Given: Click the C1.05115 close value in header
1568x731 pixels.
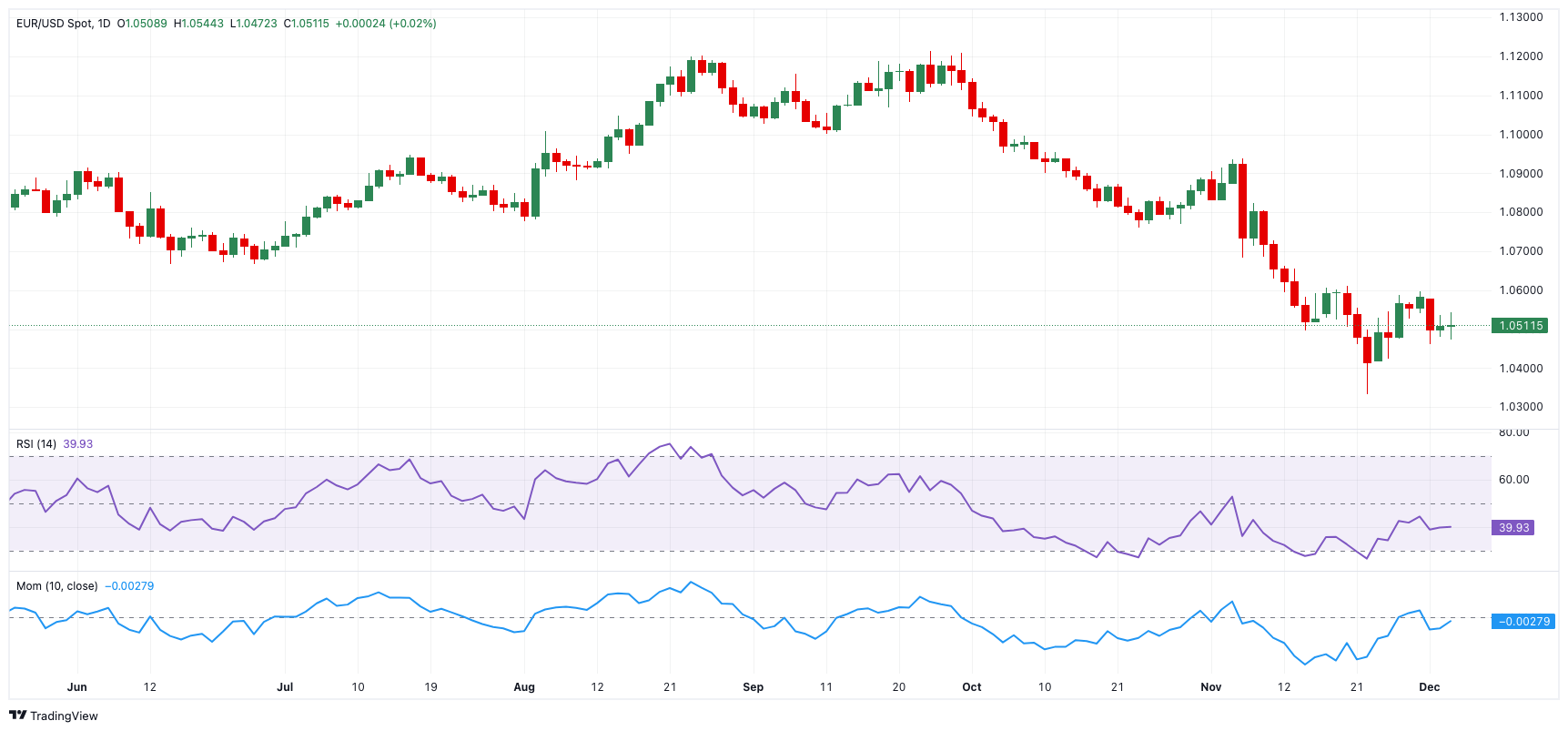Looking at the screenshot, I should pos(307,24).
